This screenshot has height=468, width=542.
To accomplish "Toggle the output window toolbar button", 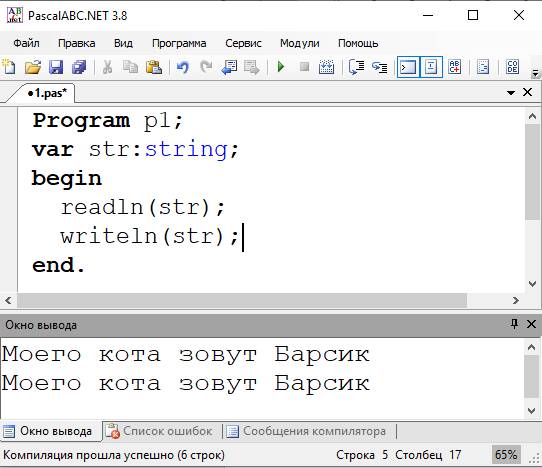I will coord(408,67).
